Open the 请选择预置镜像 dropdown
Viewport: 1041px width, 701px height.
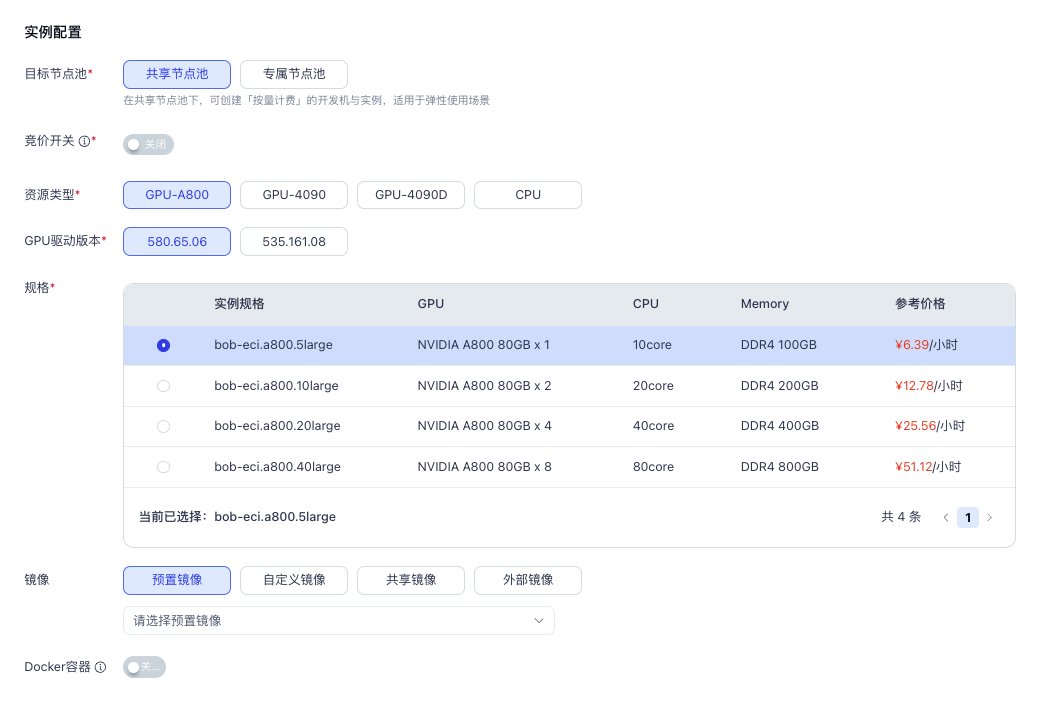(330, 621)
